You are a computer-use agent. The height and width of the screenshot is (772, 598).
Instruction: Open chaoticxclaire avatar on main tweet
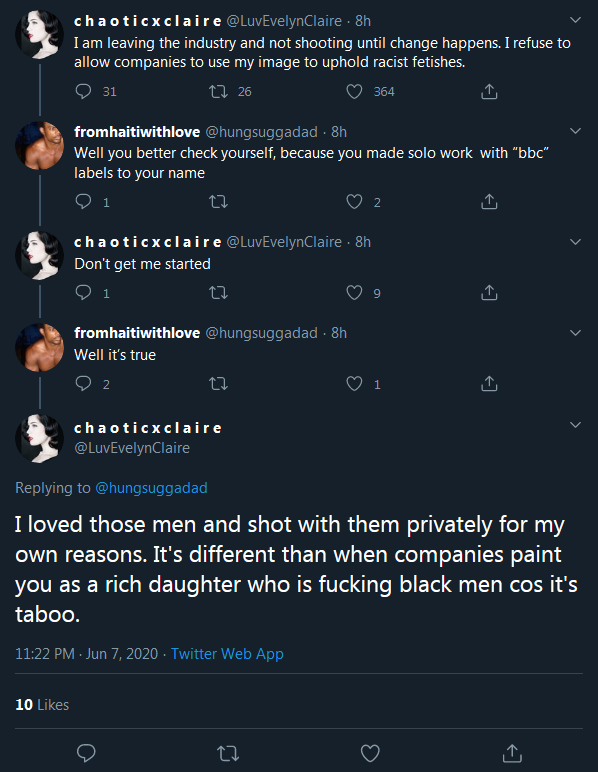[x=40, y=439]
